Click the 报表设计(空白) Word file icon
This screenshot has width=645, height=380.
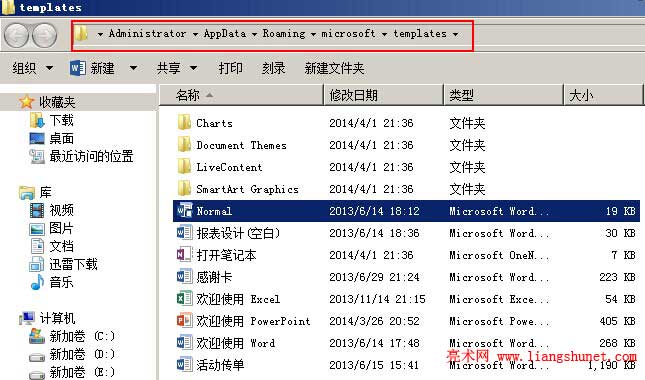184,233
